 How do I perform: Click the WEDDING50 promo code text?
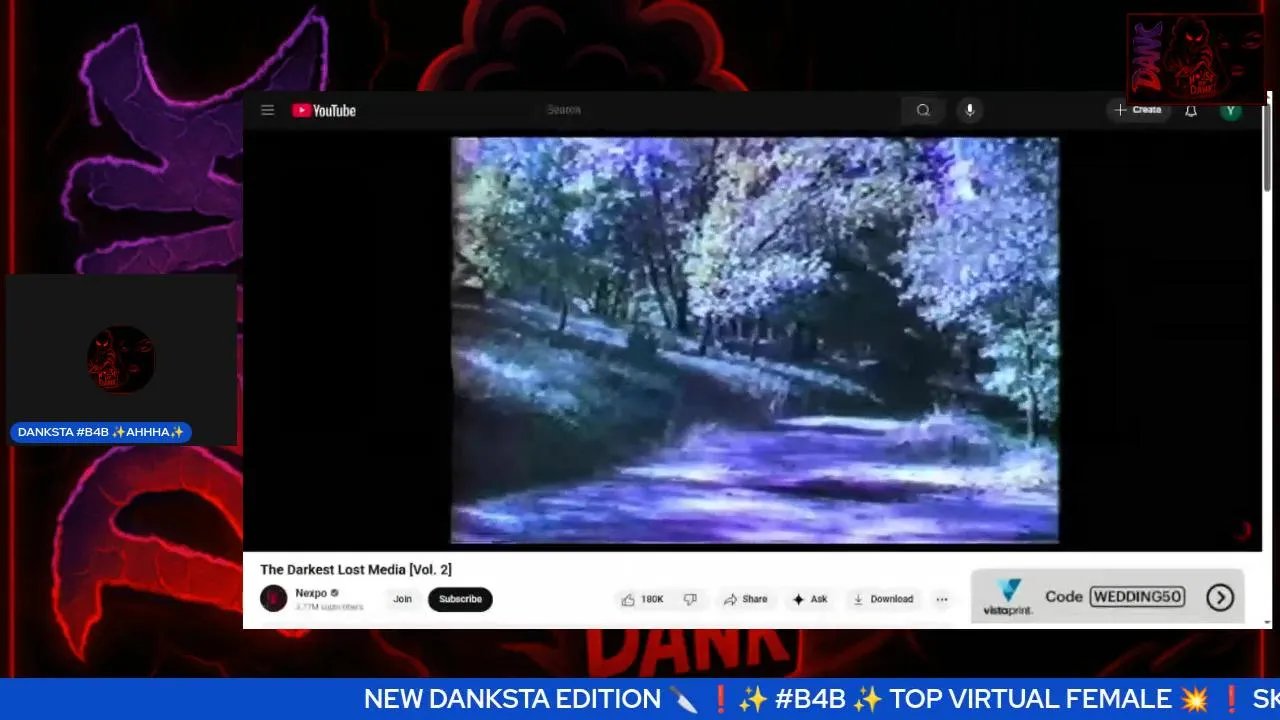point(1137,597)
